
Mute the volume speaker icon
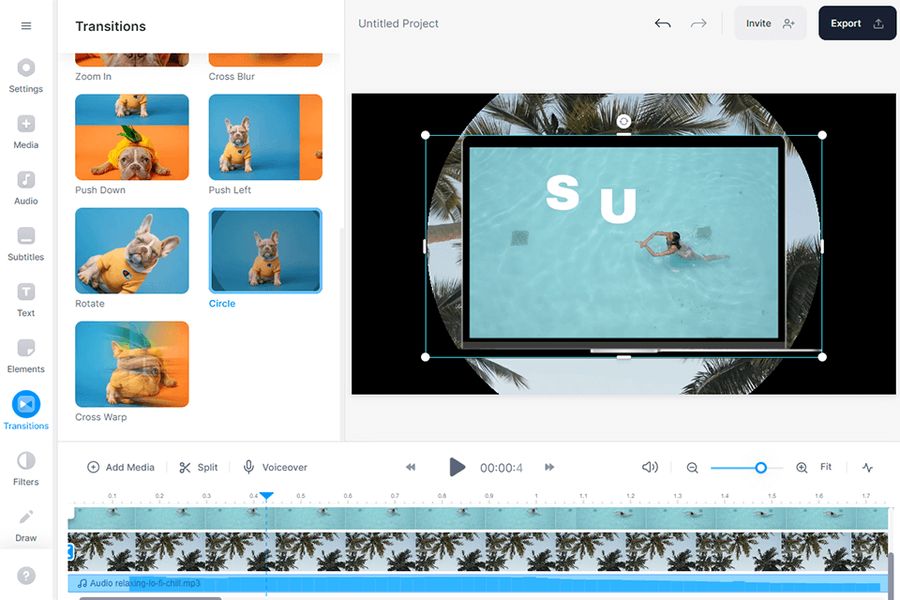click(x=650, y=467)
